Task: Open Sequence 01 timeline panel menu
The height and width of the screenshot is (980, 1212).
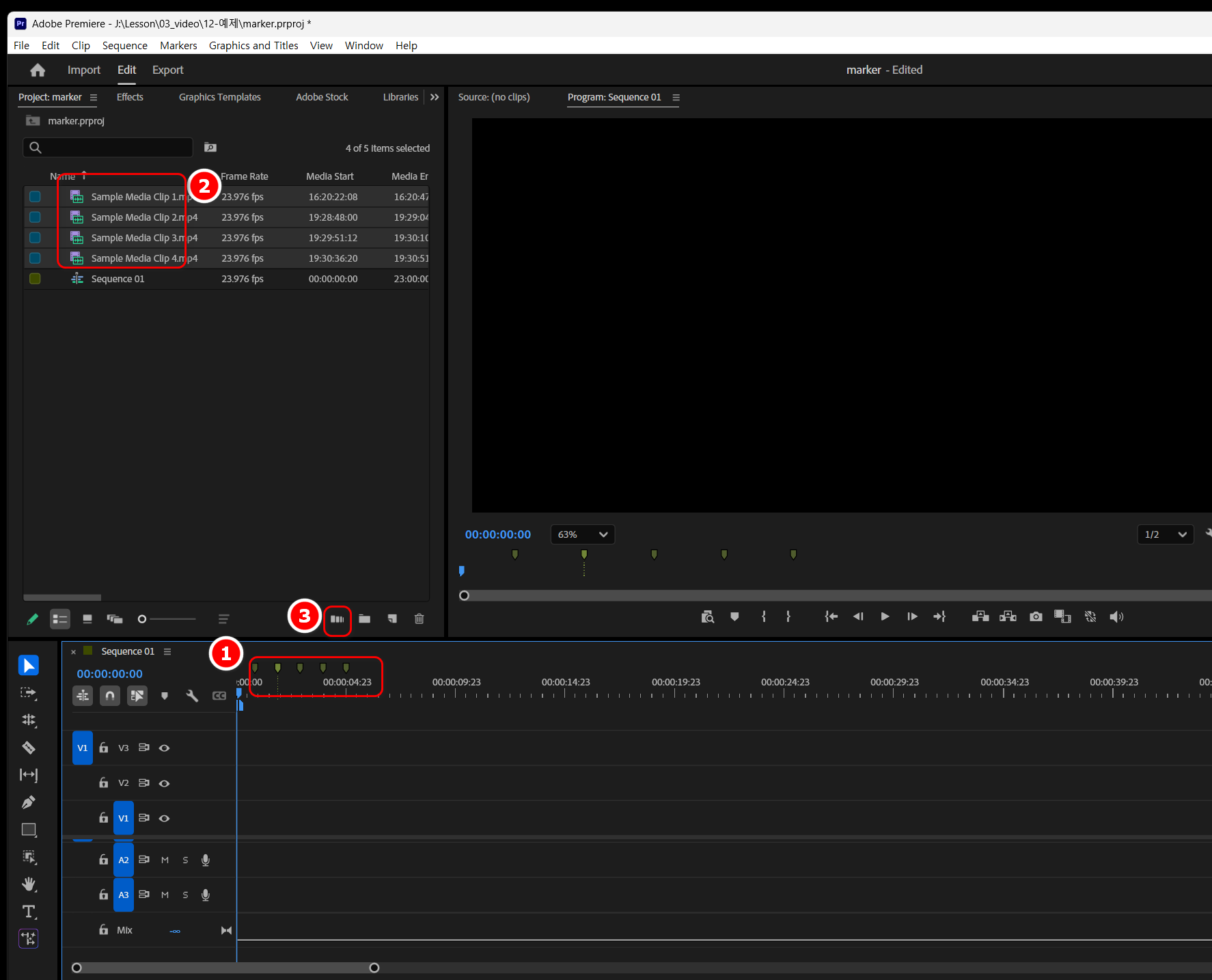Action: (x=167, y=651)
